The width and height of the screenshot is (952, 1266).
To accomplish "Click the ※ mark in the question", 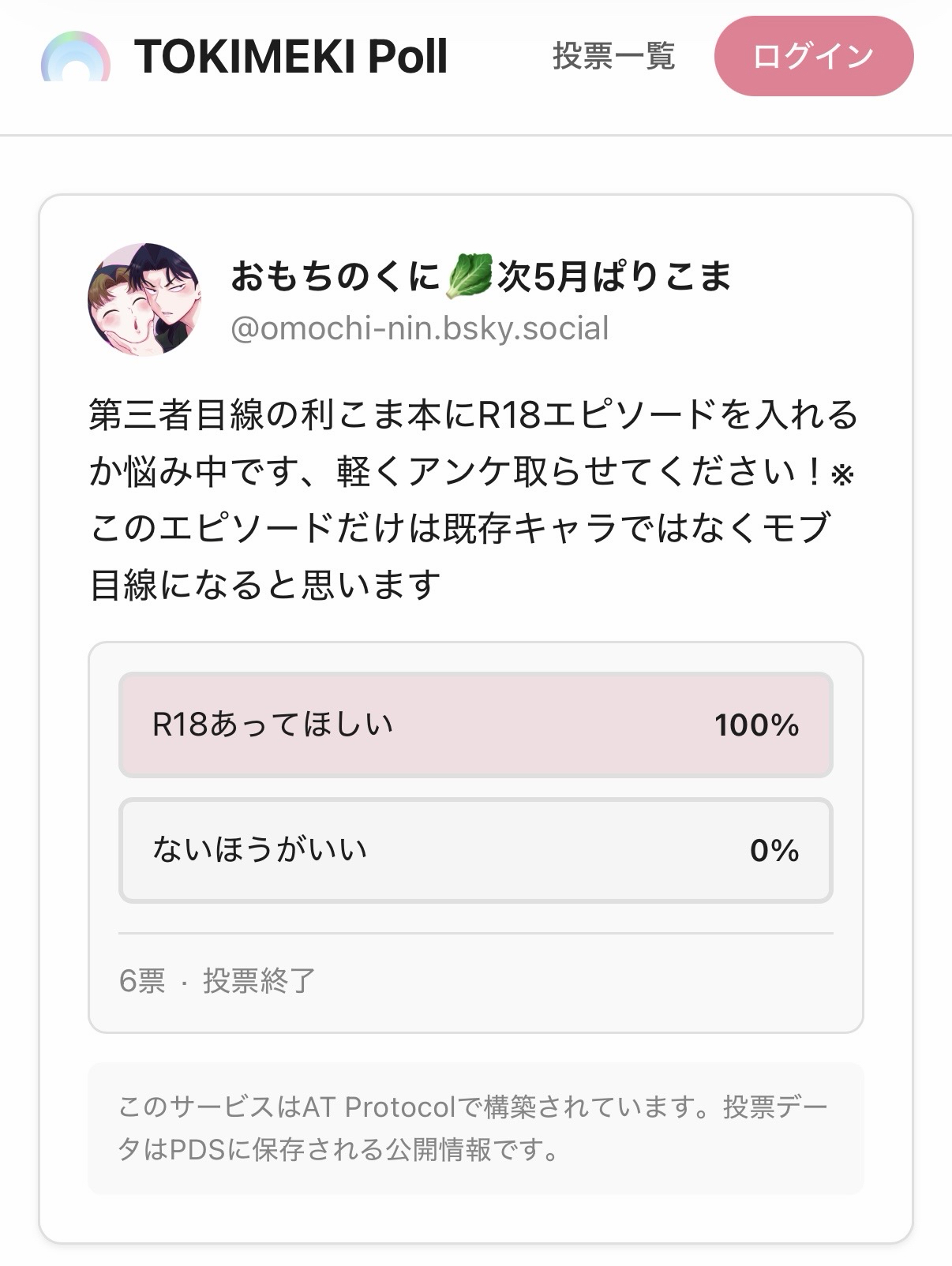I will [843, 474].
